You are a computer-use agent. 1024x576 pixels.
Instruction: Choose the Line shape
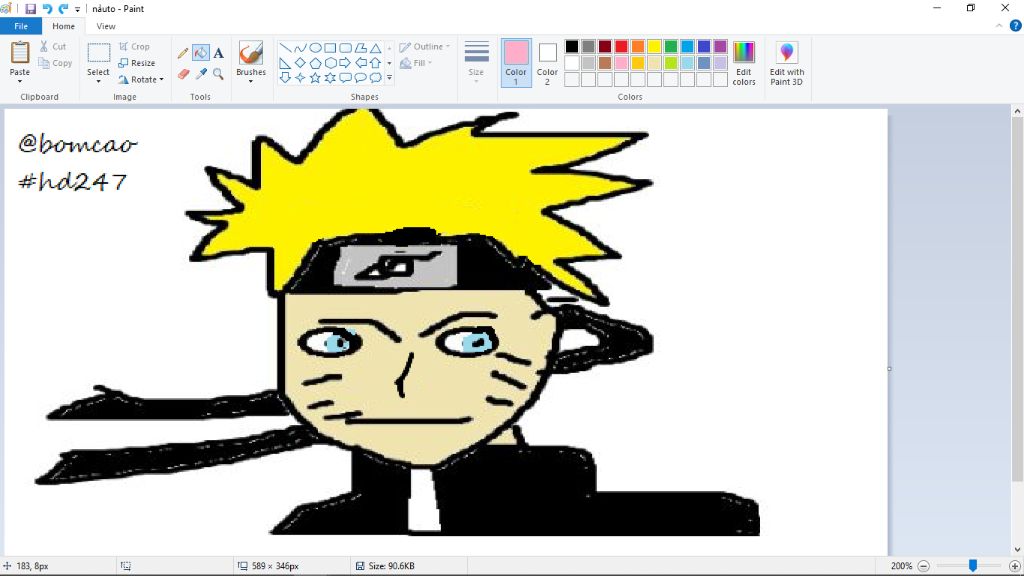pyautogui.click(x=285, y=48)
